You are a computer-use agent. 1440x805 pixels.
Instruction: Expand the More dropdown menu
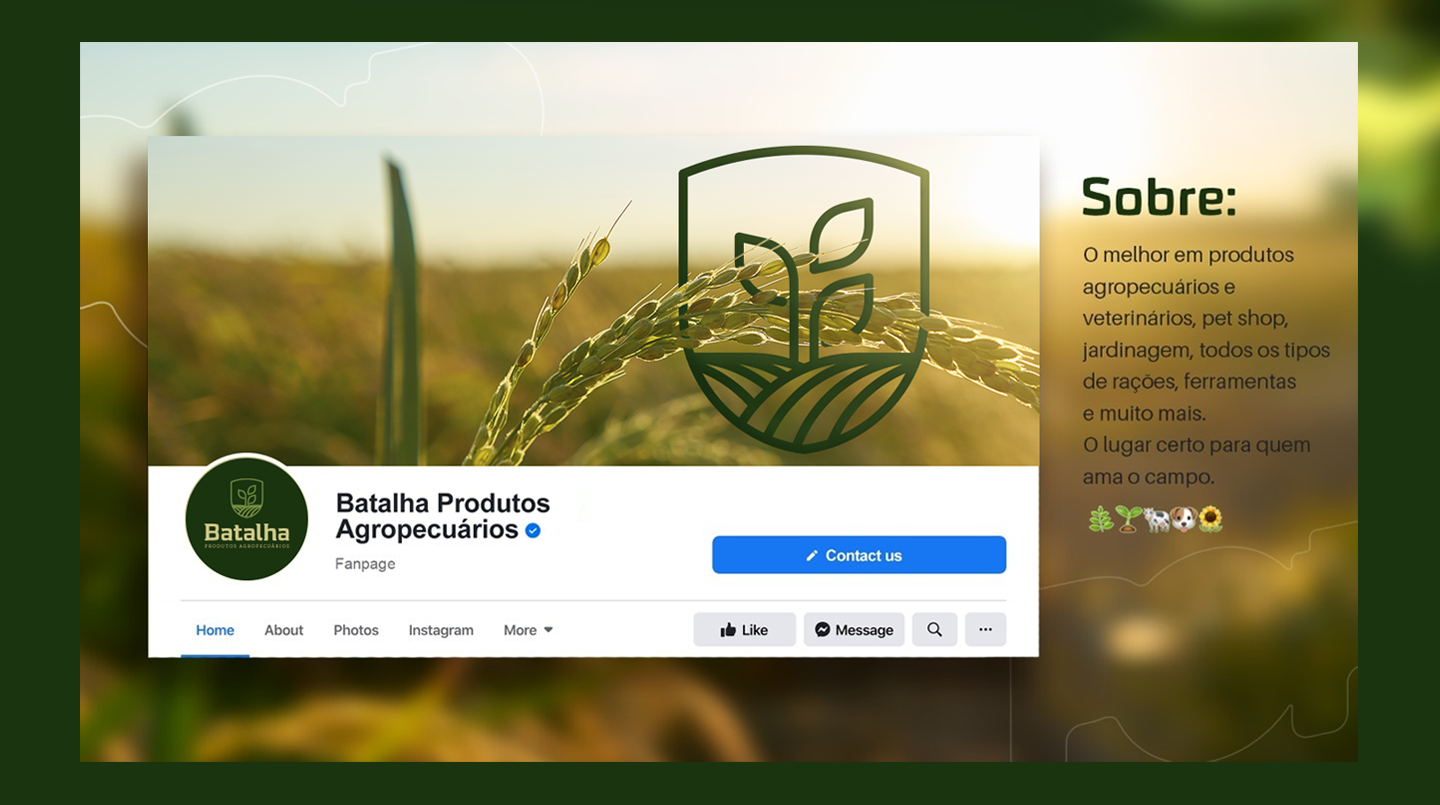pyautogui.click(x=528, y=630)
